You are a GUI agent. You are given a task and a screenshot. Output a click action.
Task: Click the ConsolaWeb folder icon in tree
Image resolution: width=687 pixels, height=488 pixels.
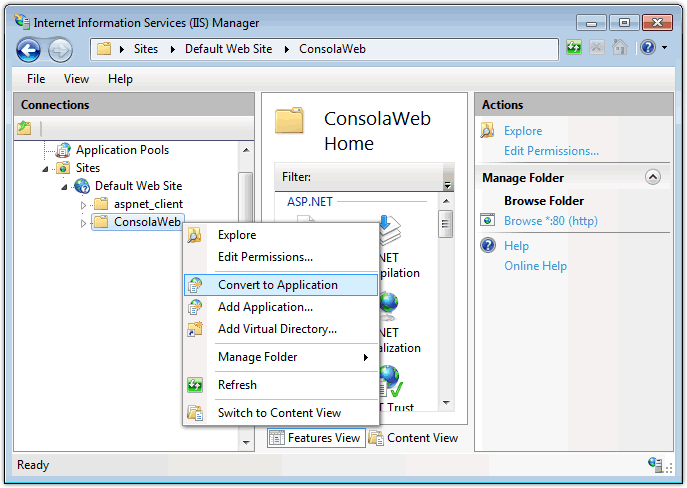[101, 222]
